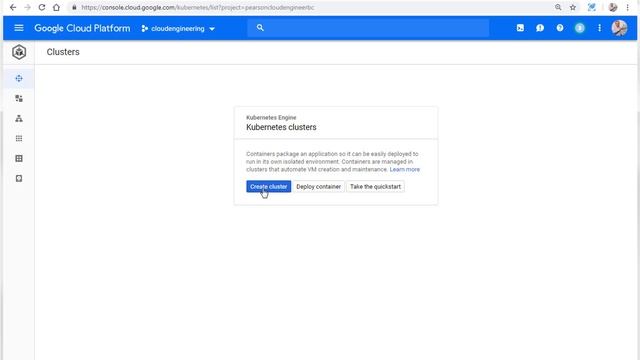Open the Google account avatar
The image size is (640, 360).
619,28
